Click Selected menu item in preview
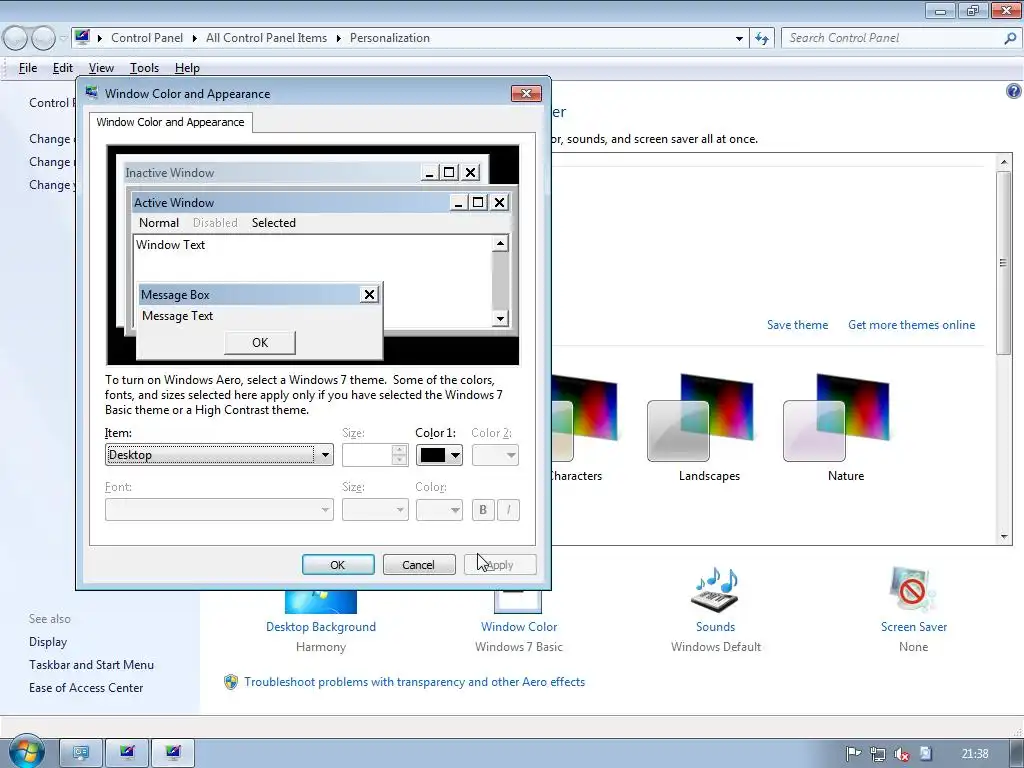Screen dimensions: 1024x768 click(x=274, y=223)
